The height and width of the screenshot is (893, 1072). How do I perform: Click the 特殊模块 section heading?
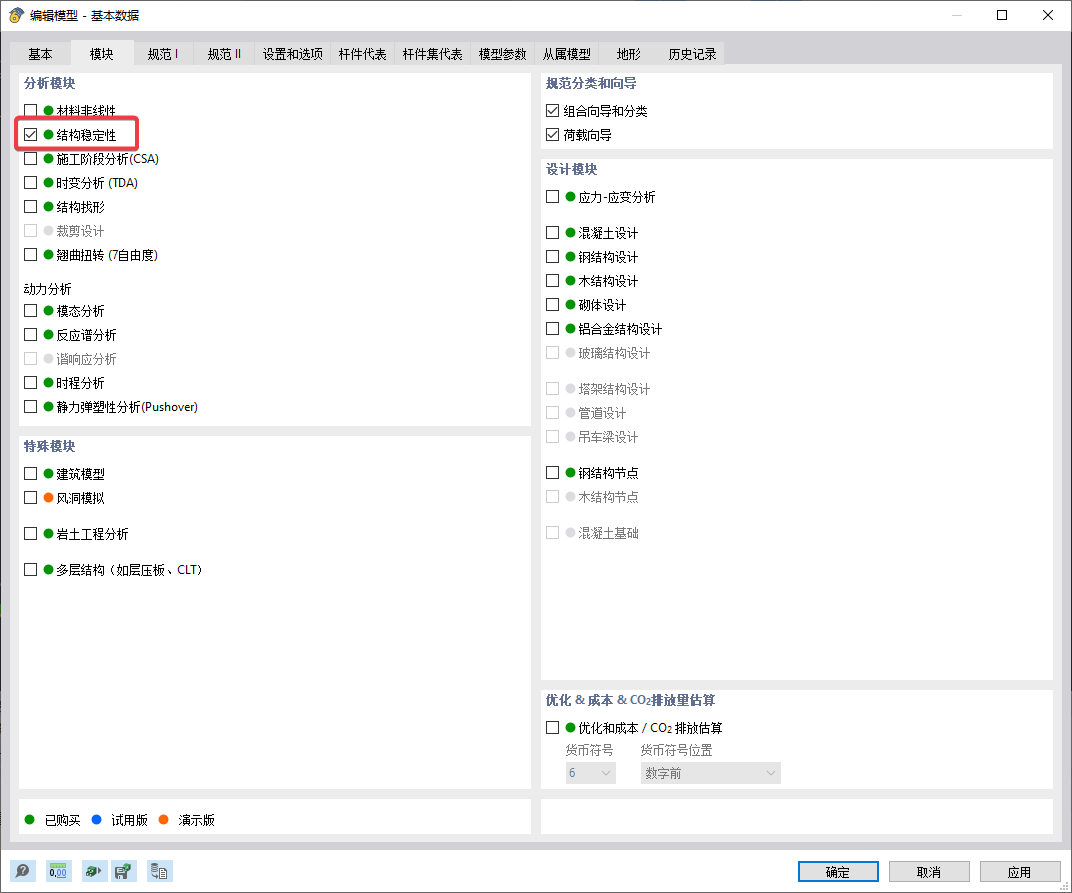(49, 446)
